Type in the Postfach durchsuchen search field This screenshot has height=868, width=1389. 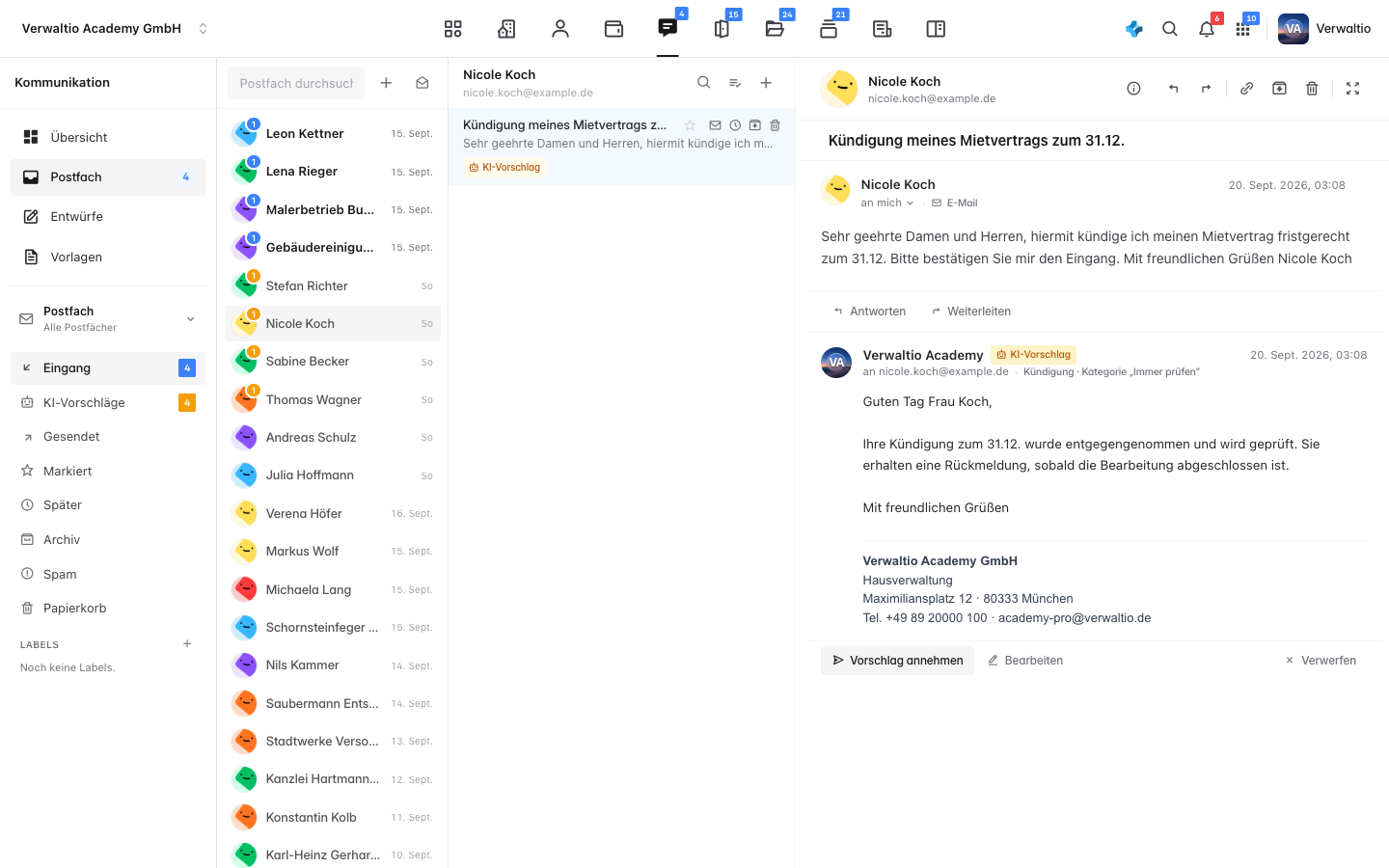pyautogui.click(x=296, y=83)
